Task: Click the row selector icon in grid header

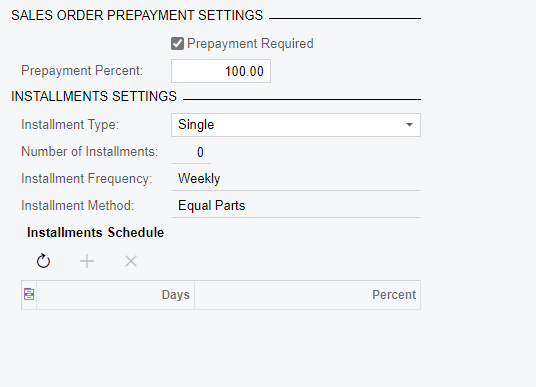Action: (29, 295)
